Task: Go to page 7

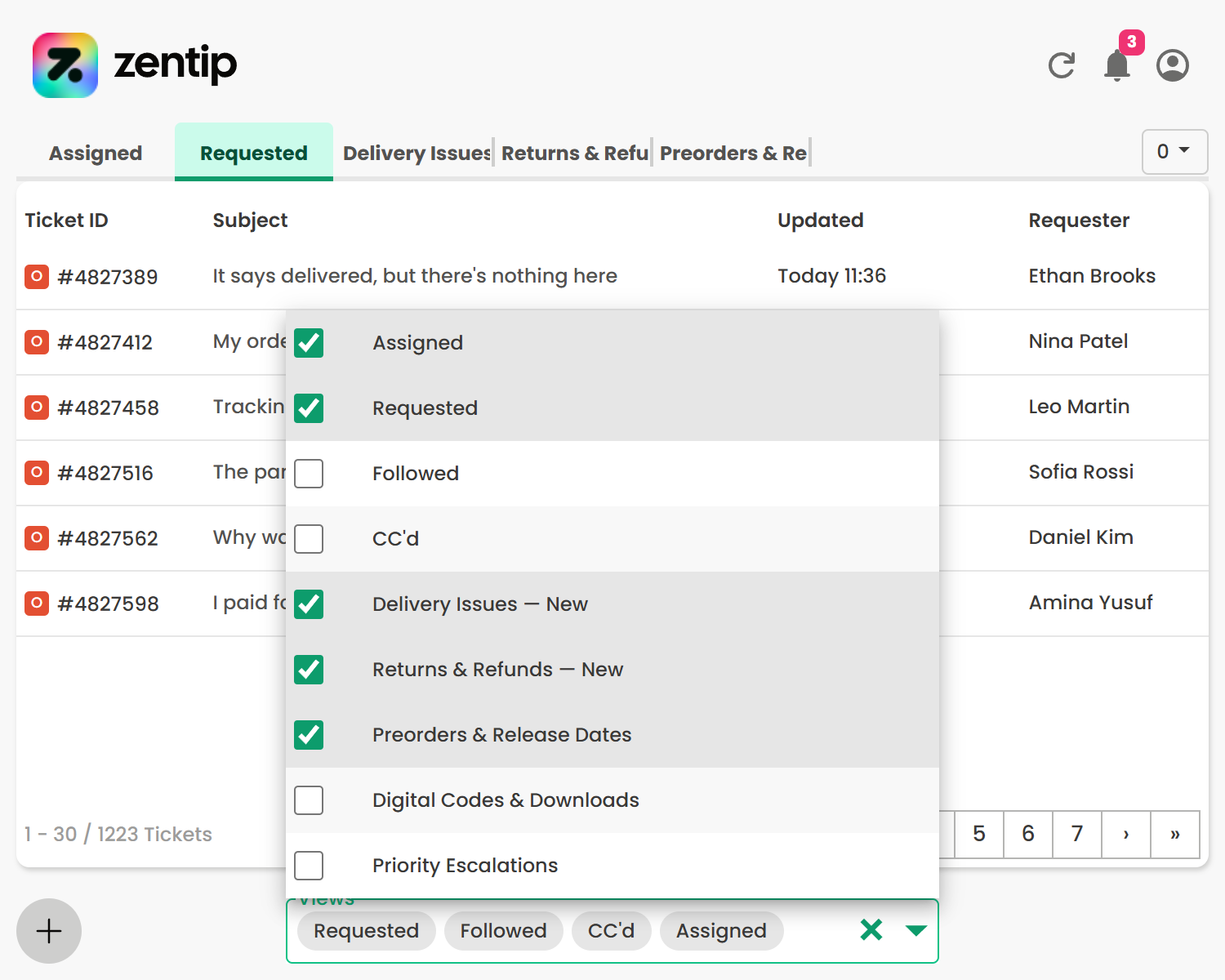Action: tap(1077, 834)
